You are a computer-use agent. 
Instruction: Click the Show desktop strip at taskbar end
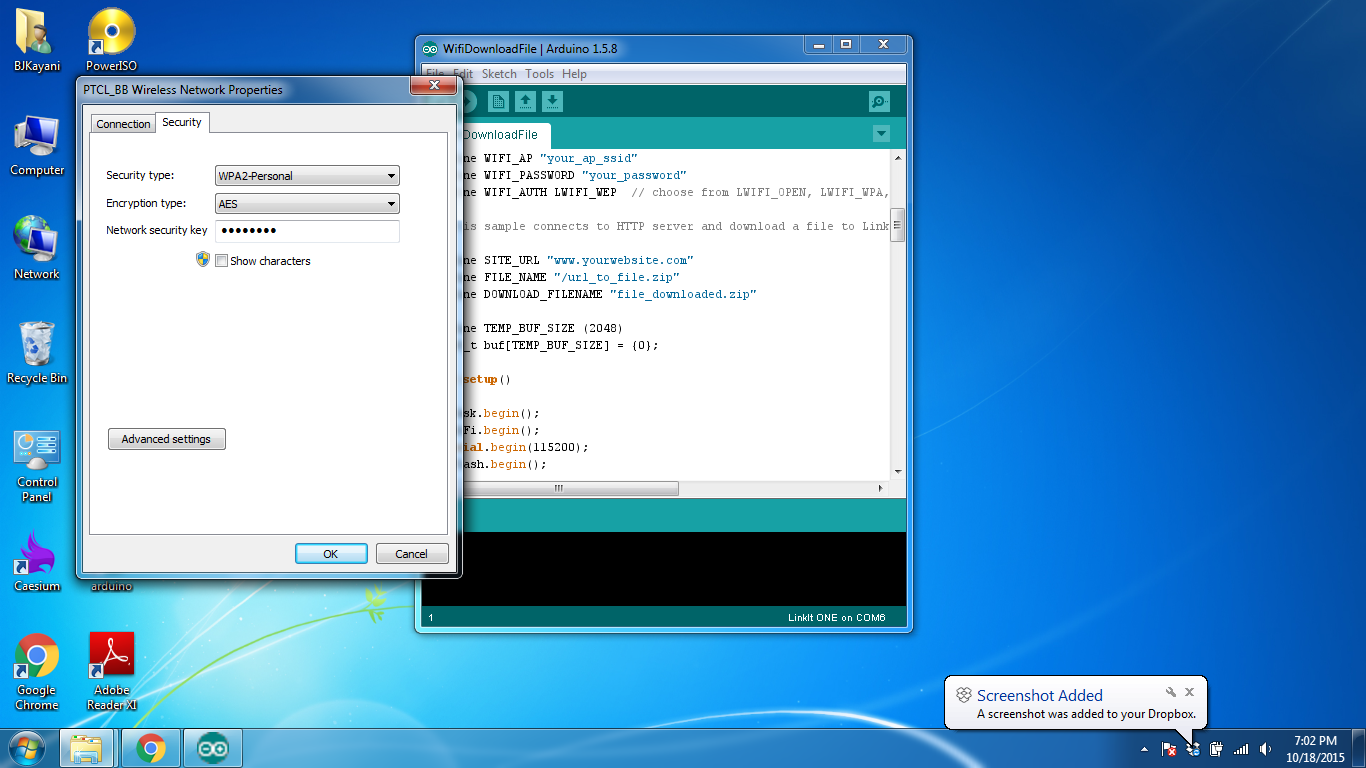pyautogui.click(x=1359, y=749)
